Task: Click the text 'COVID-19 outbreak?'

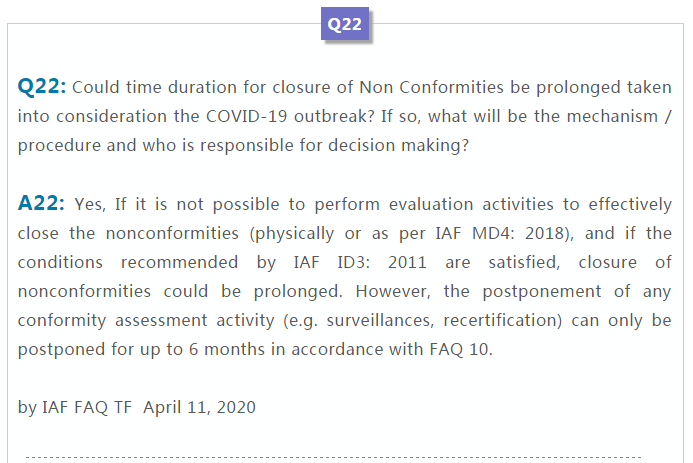Action: click(290, 116)
